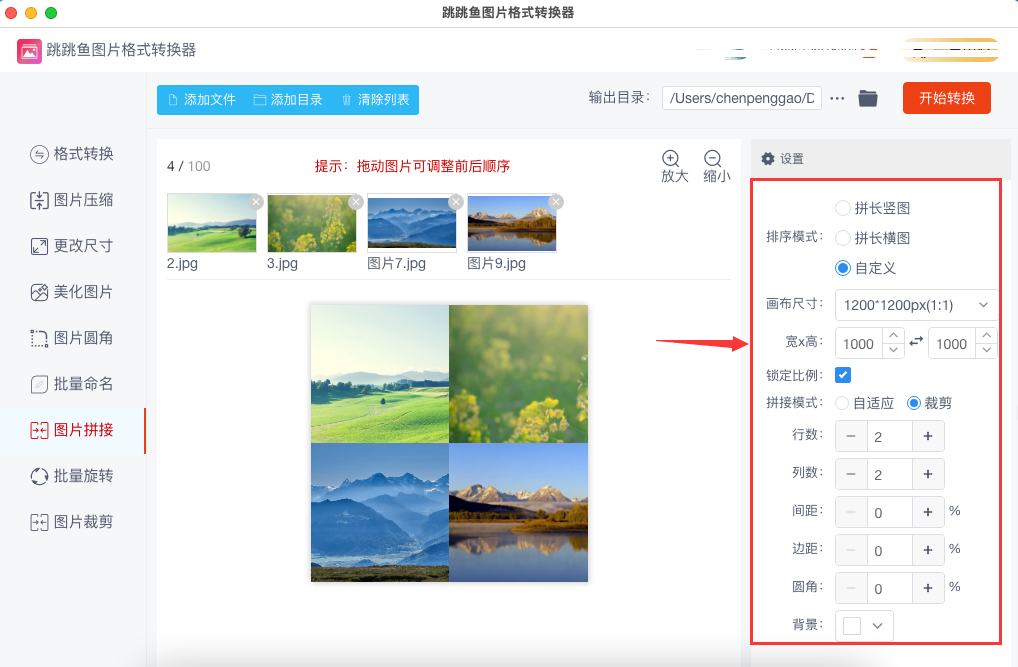Viewport: 1018px width, 667px height.
Task: Open the 图片圆角 sidebar section
Action: tap(72, 338)
